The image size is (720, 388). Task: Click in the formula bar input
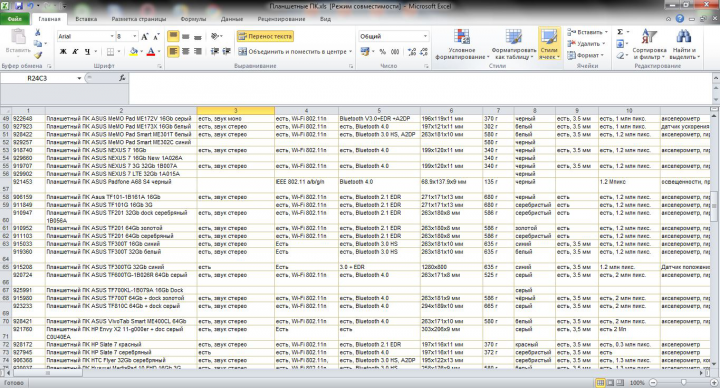click(420, 88)
